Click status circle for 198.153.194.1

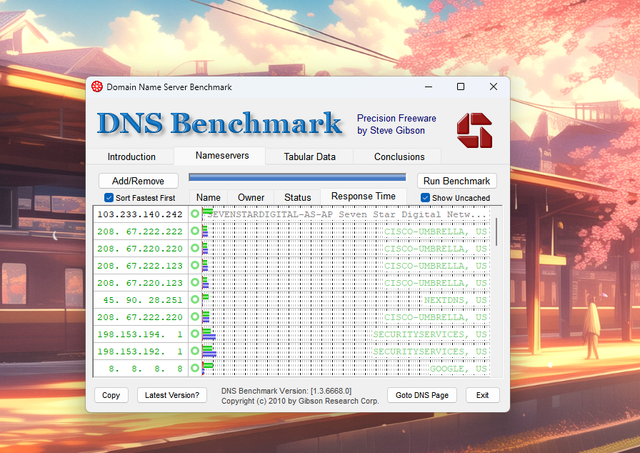pyautogui.click(x=195, y=333)
